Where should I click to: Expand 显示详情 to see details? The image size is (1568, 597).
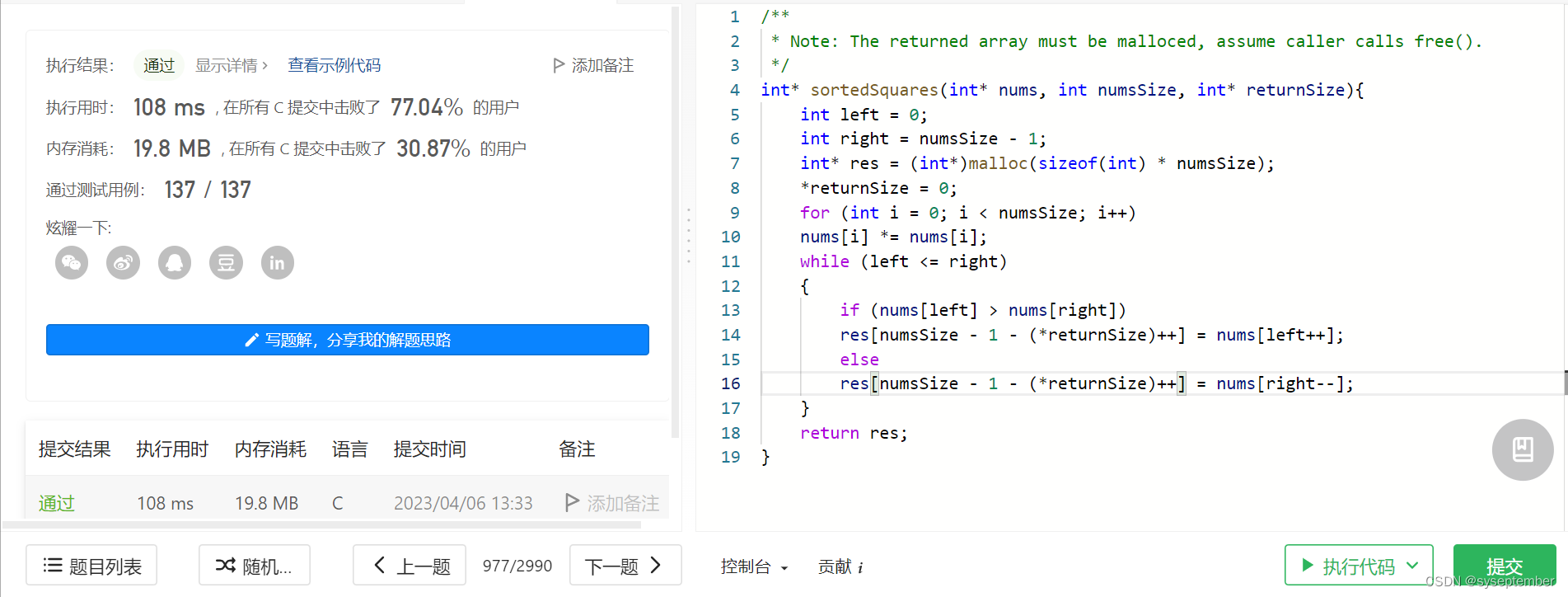click(x=232, y=65)
